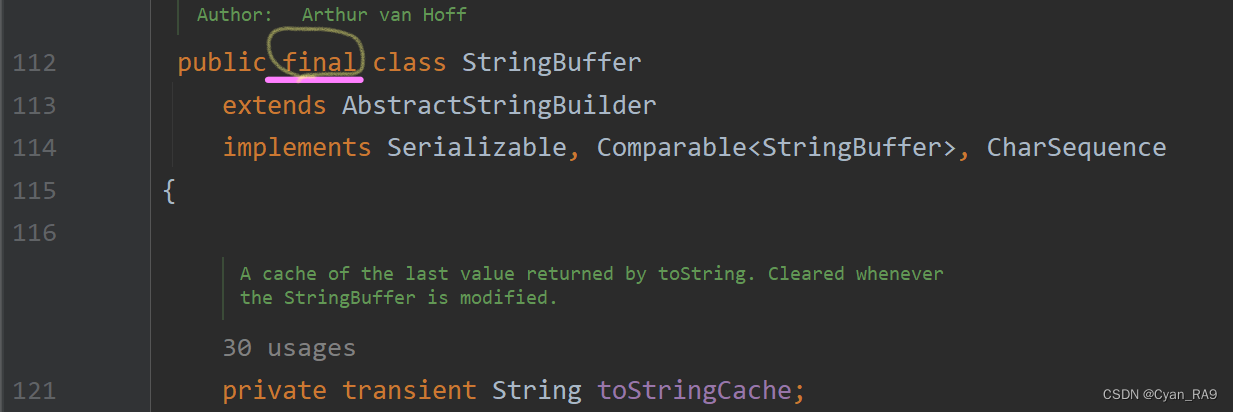
Task: Show the 30 usages inlay hint
Action: coord(289,348)
